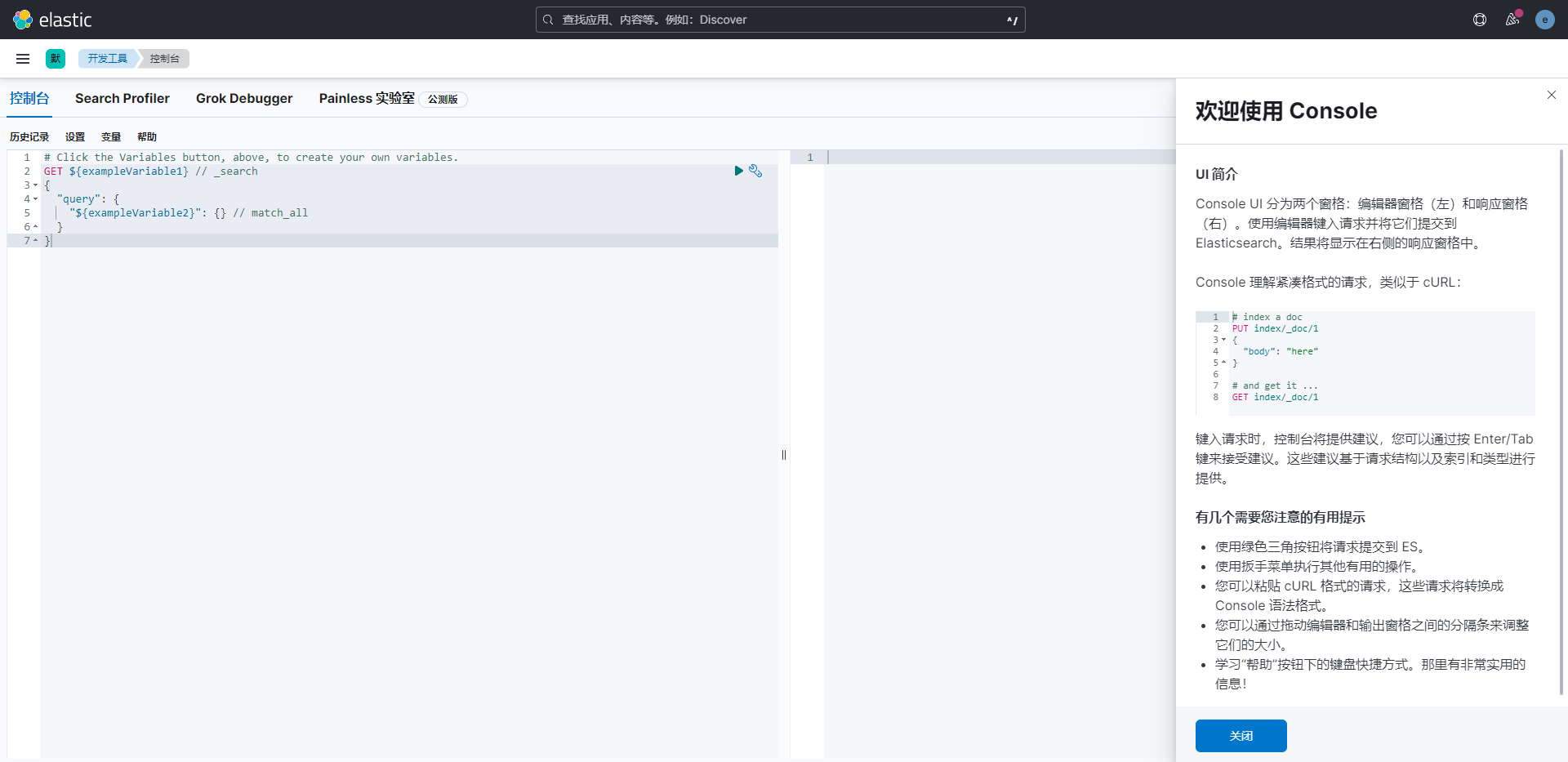Click the 关闭 button in the flyout
This screenshot has width=1568, height=762.
pyautogui.click(x=1241, y=736)
